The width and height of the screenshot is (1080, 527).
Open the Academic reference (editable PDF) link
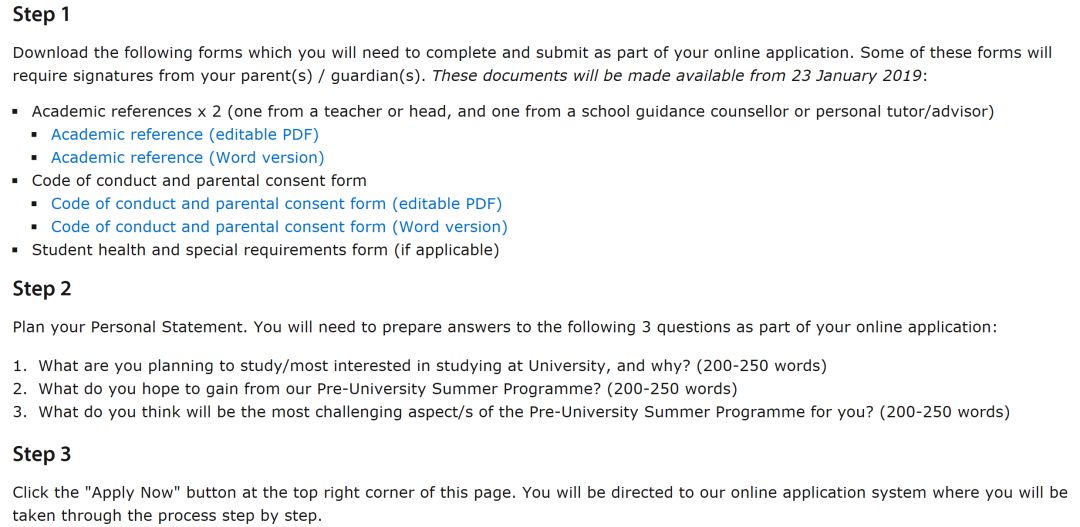tap(185, 134)
